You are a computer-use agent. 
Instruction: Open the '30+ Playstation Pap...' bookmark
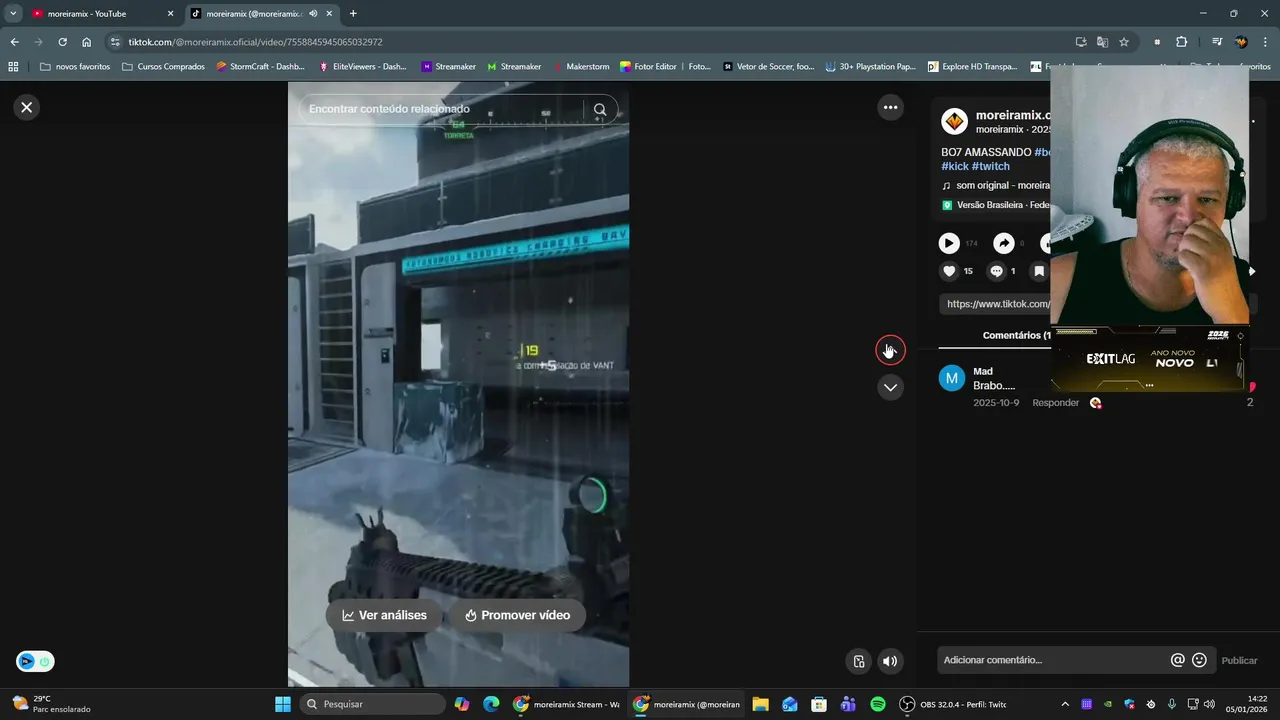[x=871, y=67]
